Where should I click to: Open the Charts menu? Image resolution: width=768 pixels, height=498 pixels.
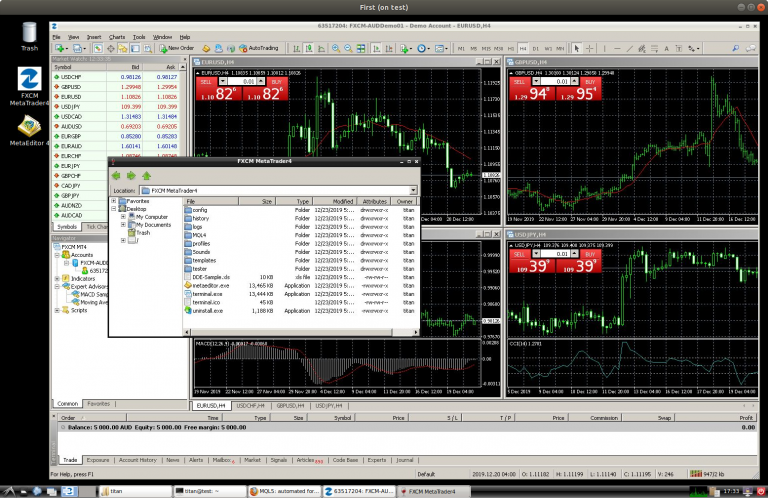[x=115, y=36]
